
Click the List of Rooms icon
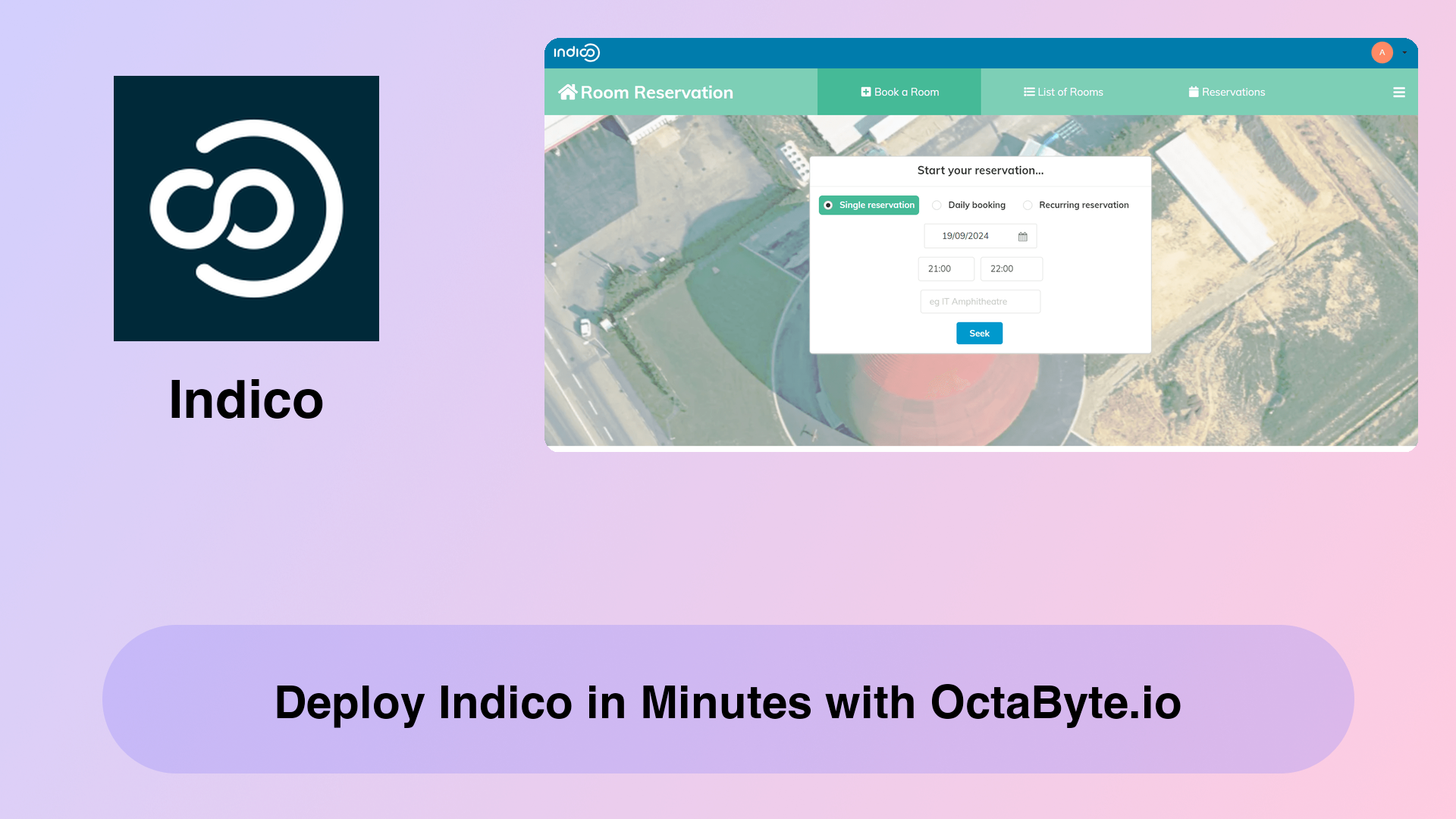(1029, 92)
